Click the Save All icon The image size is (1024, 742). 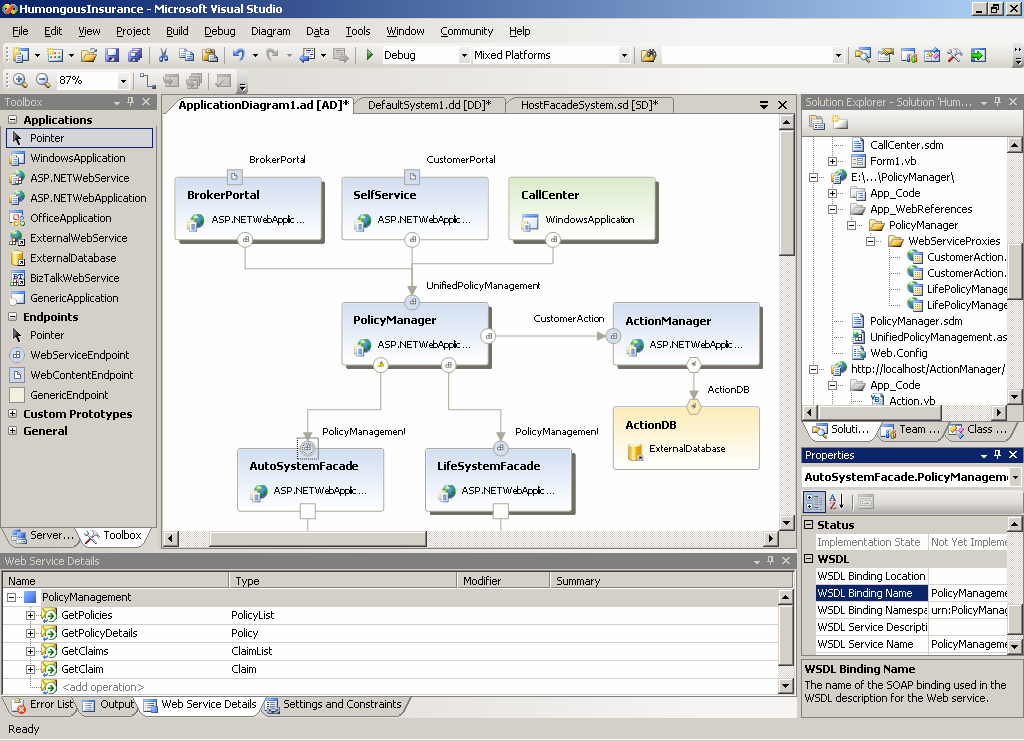tap(135, 56)
